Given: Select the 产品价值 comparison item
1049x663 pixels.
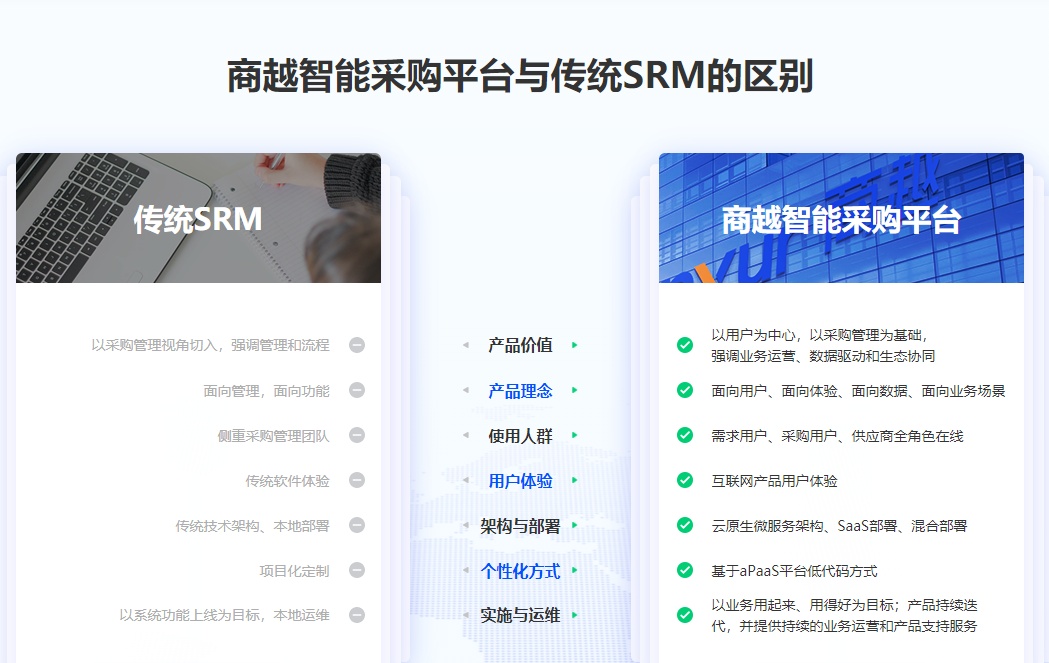Looking at the screenshot, I should pos(520,345).
